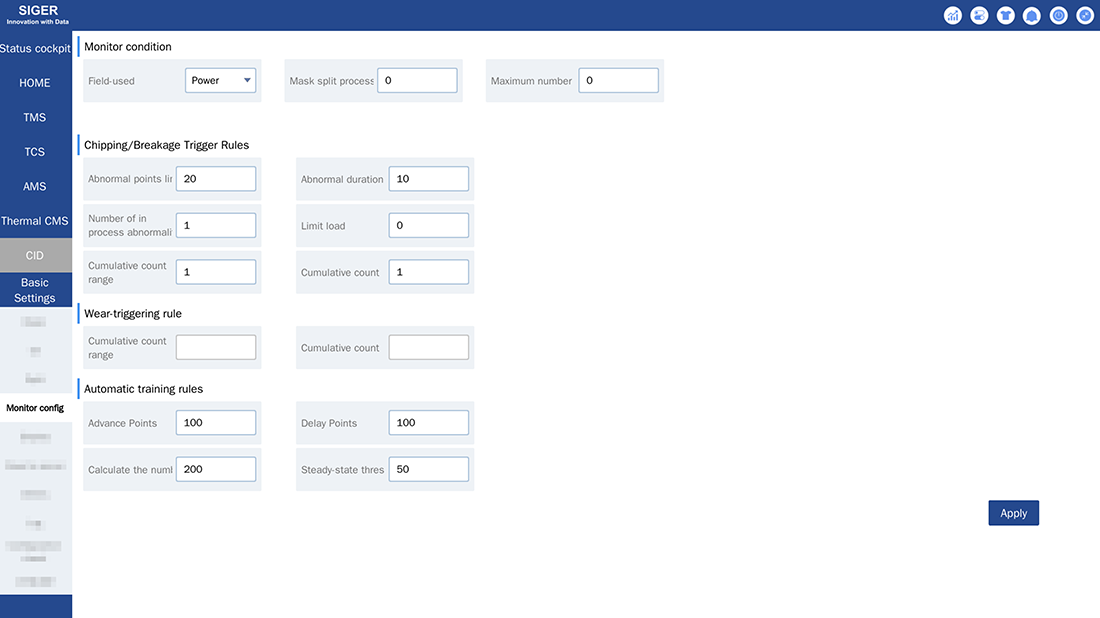Click empty Wear-triggering Cumulative count field

point(429,347)
